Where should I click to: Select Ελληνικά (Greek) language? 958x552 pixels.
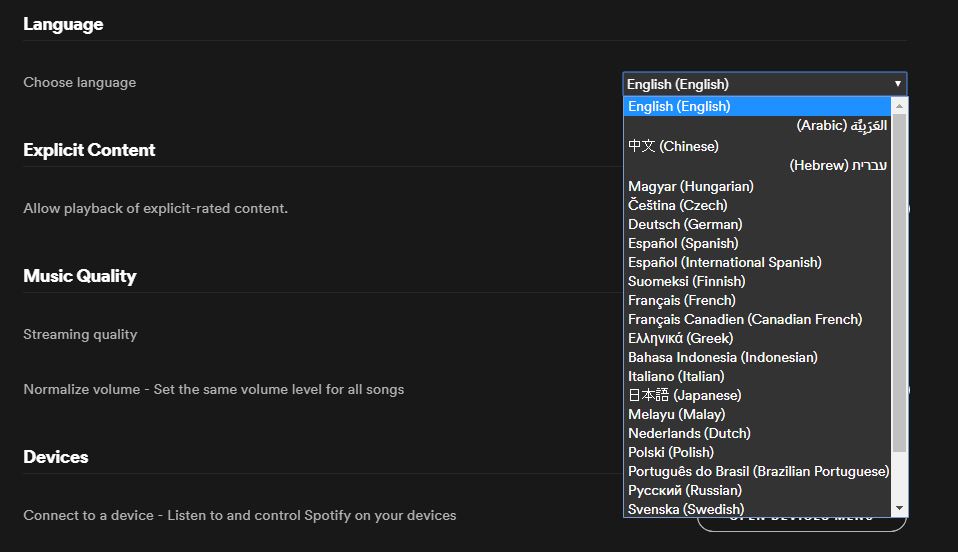680,338
